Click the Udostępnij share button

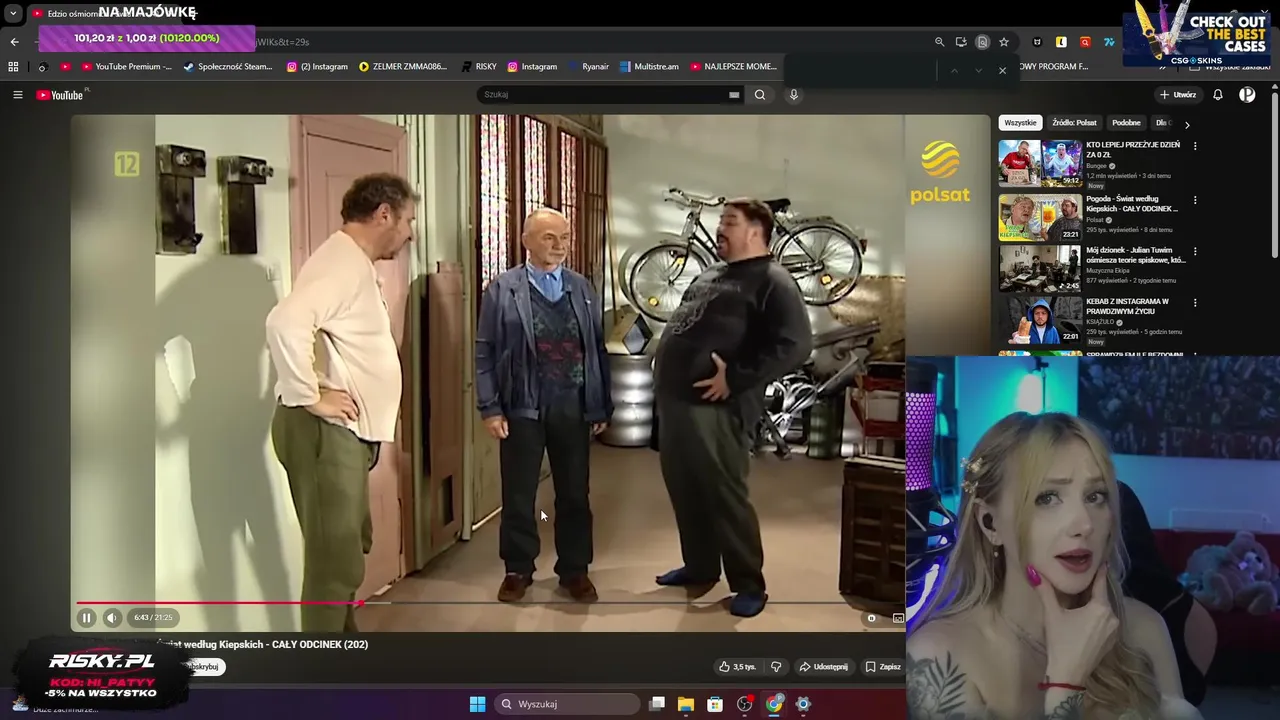[823, 667]
